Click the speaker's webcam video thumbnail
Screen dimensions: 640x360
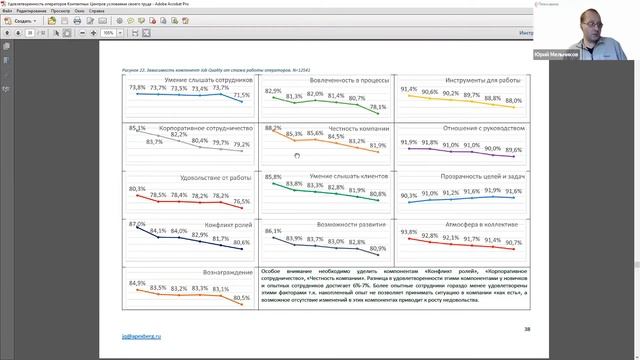586,30
